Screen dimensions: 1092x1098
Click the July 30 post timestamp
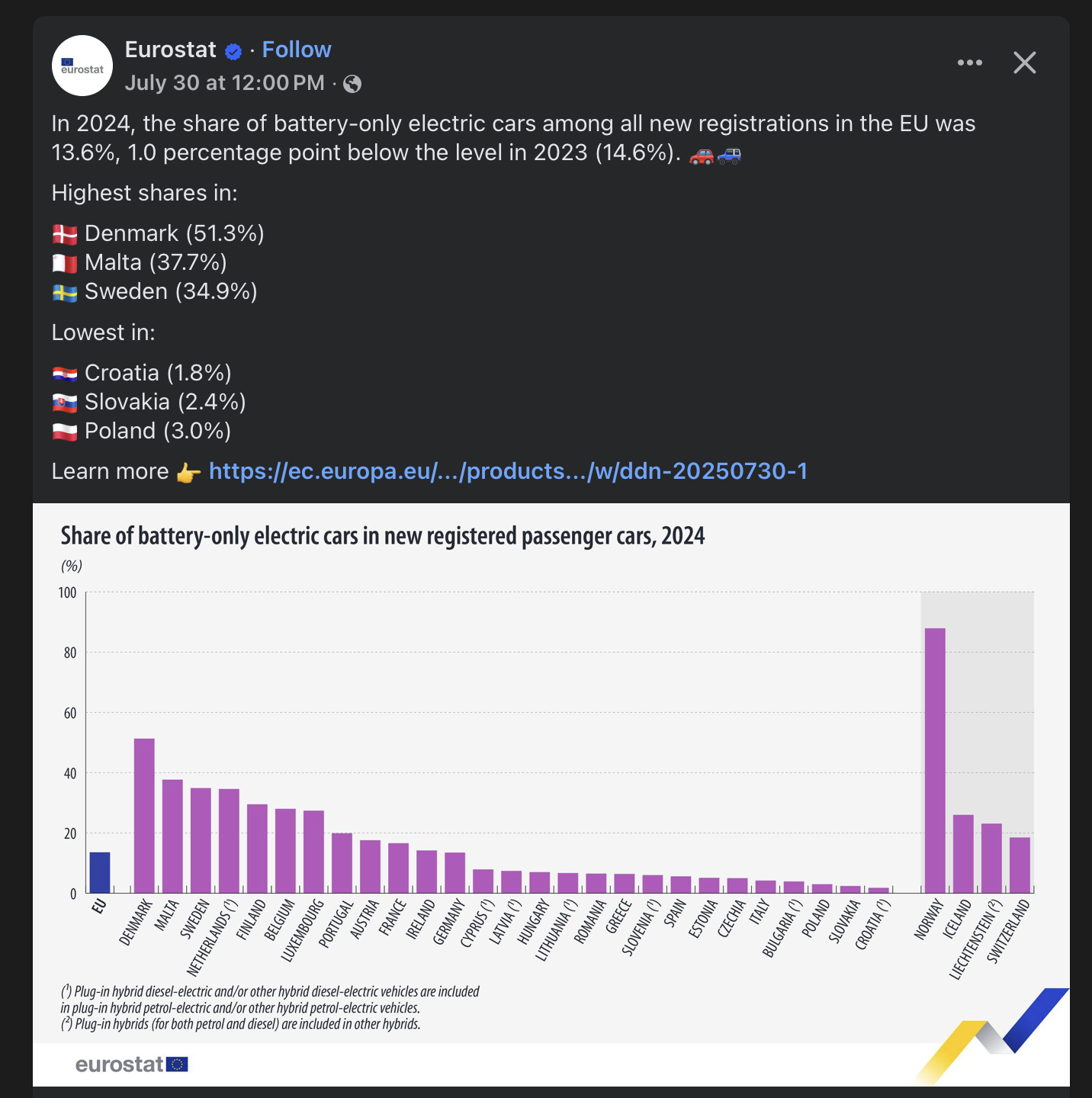[x=224, y=82]
